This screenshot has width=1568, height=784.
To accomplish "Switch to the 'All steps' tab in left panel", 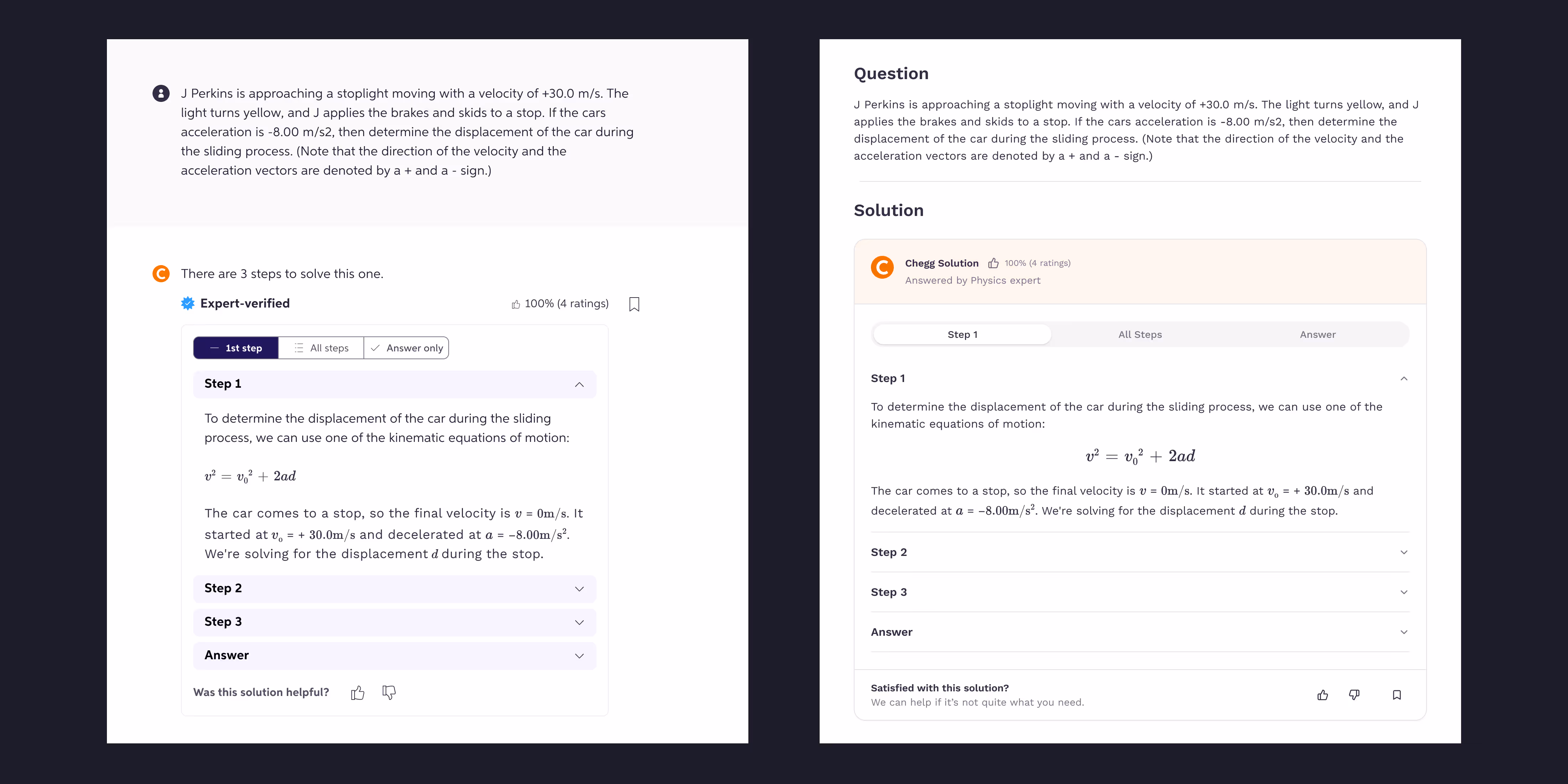I will [x=321, y=348].
